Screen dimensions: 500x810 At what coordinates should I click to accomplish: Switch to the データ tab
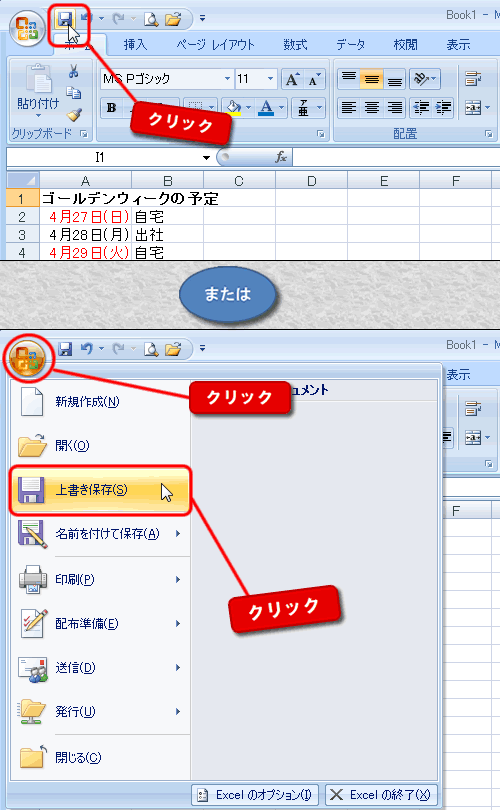(351, 45)
